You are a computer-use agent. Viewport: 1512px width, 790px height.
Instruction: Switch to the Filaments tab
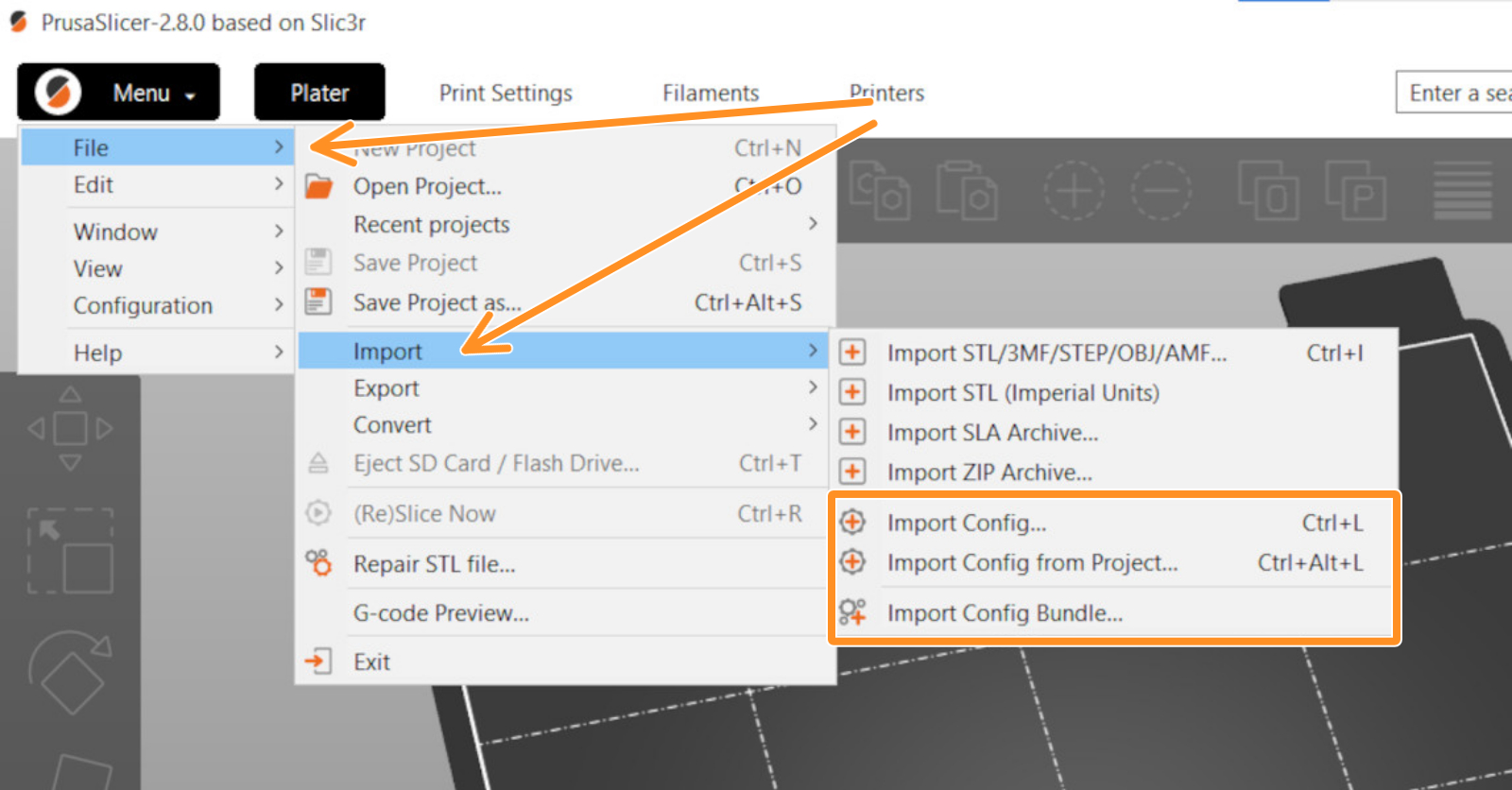click(711, 93)
